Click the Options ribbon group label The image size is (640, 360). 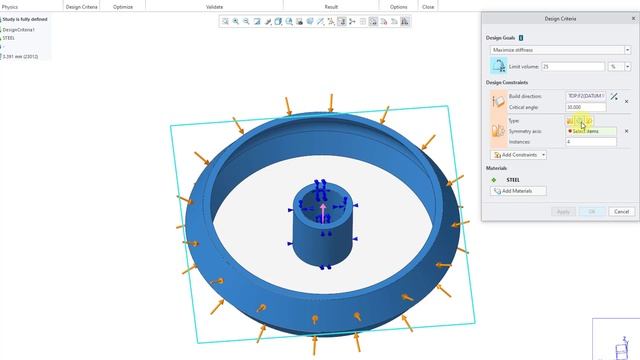point(398,7)
